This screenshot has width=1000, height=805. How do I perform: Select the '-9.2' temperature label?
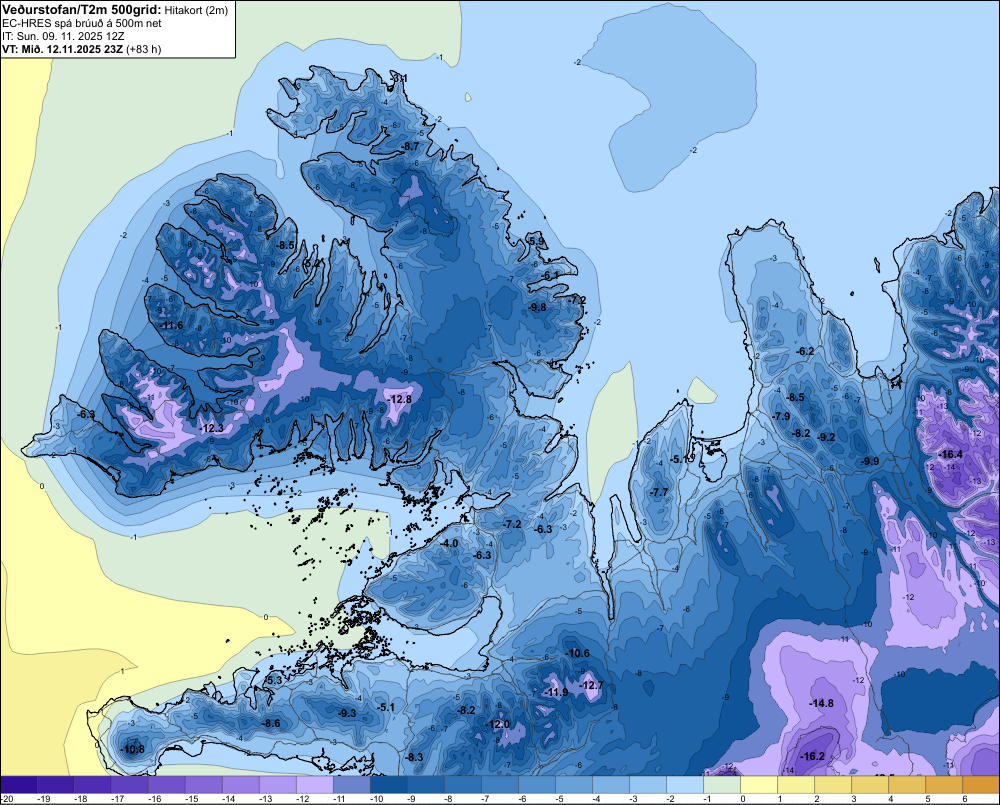[826, 437]
